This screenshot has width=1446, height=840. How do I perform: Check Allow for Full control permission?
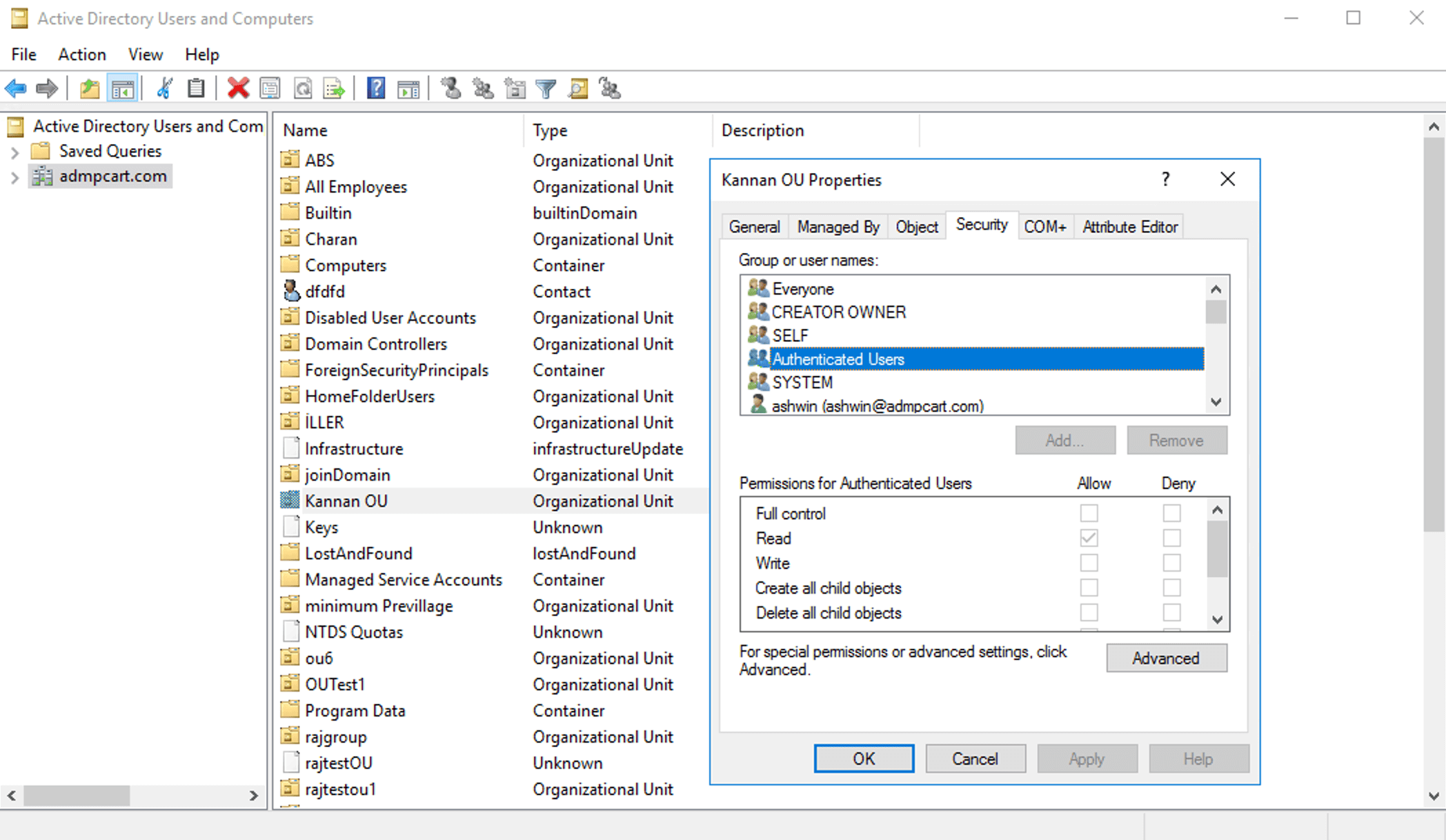coord(1089,513)
